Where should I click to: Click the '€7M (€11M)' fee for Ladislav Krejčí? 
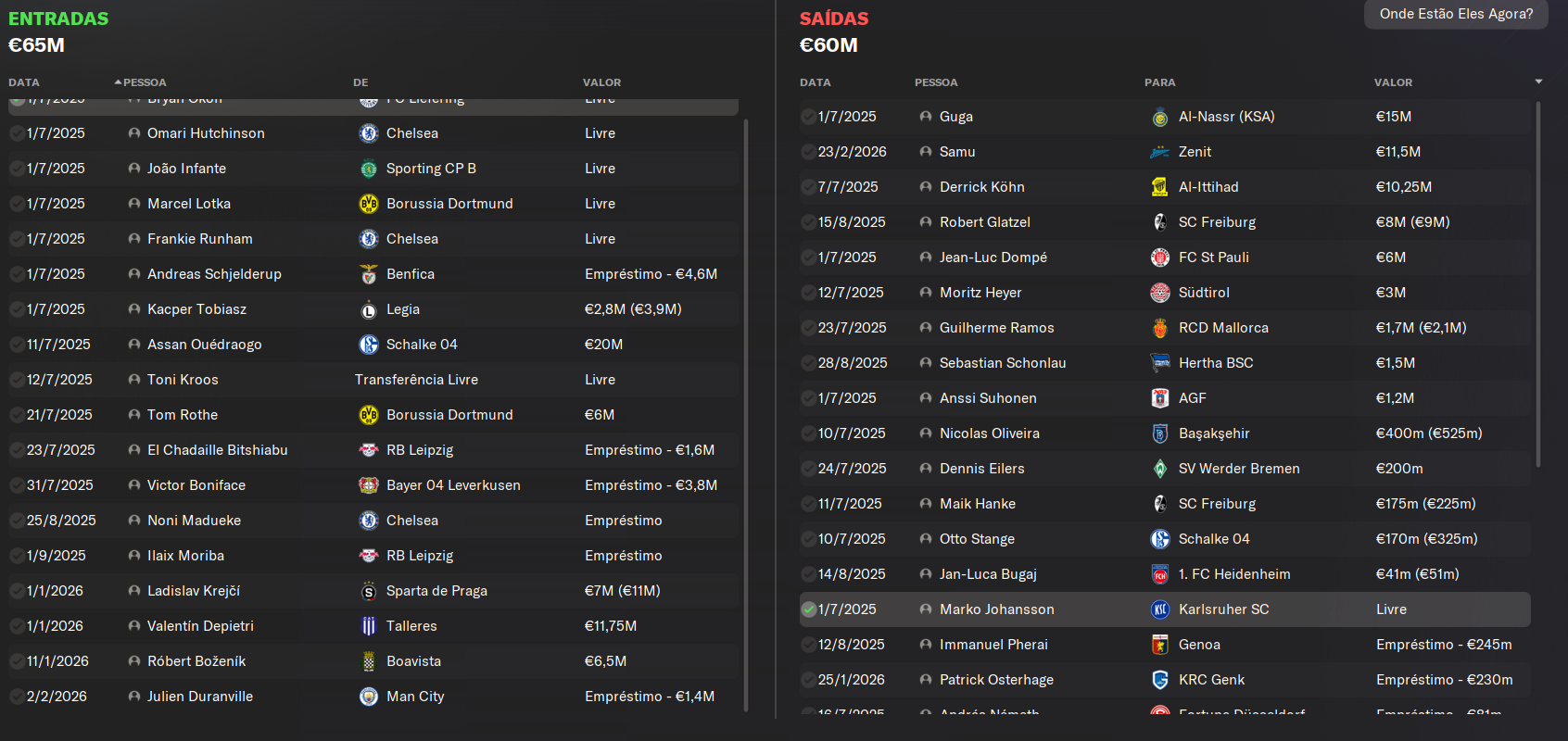[x=622, y=591]
